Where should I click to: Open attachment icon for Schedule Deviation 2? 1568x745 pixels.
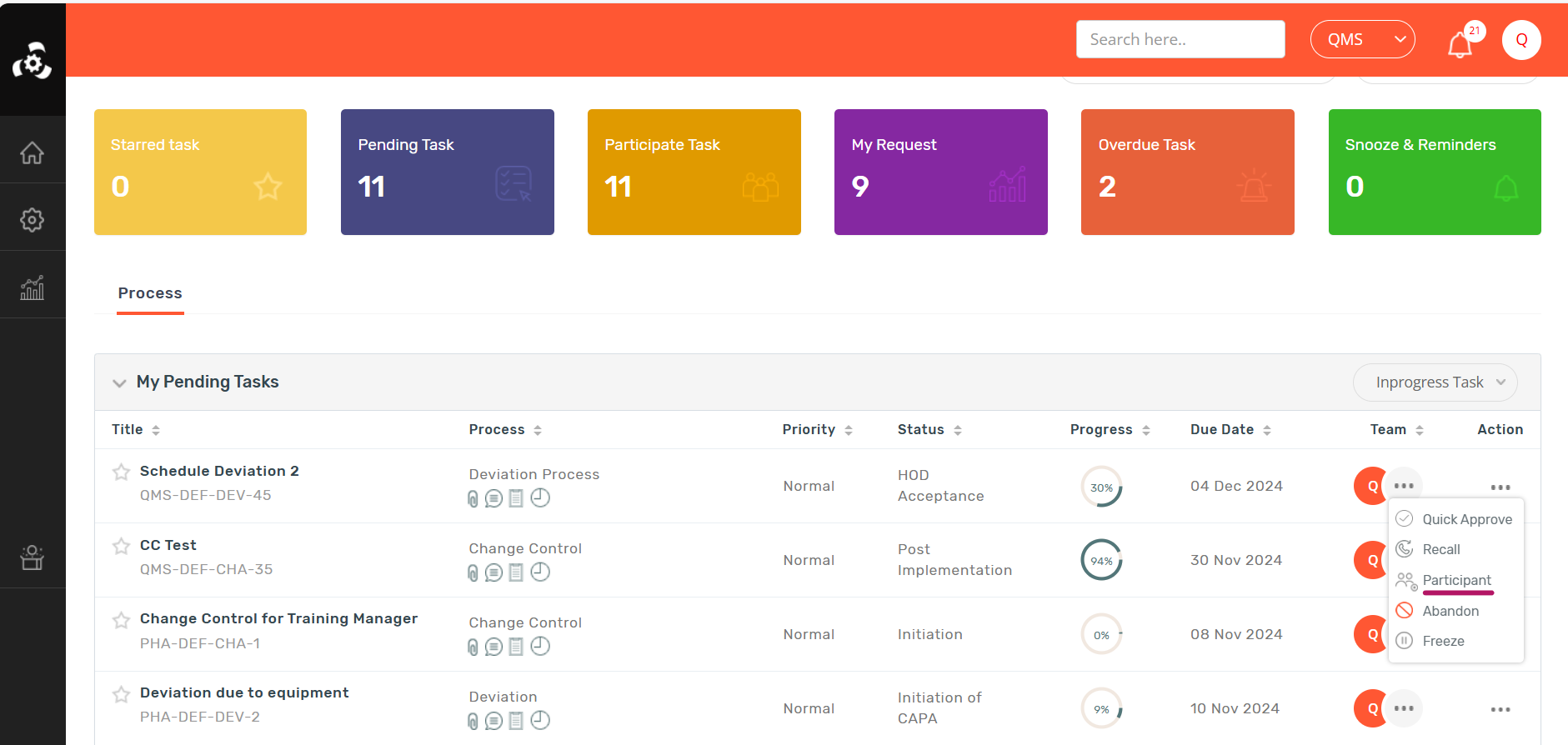[473, 498]
